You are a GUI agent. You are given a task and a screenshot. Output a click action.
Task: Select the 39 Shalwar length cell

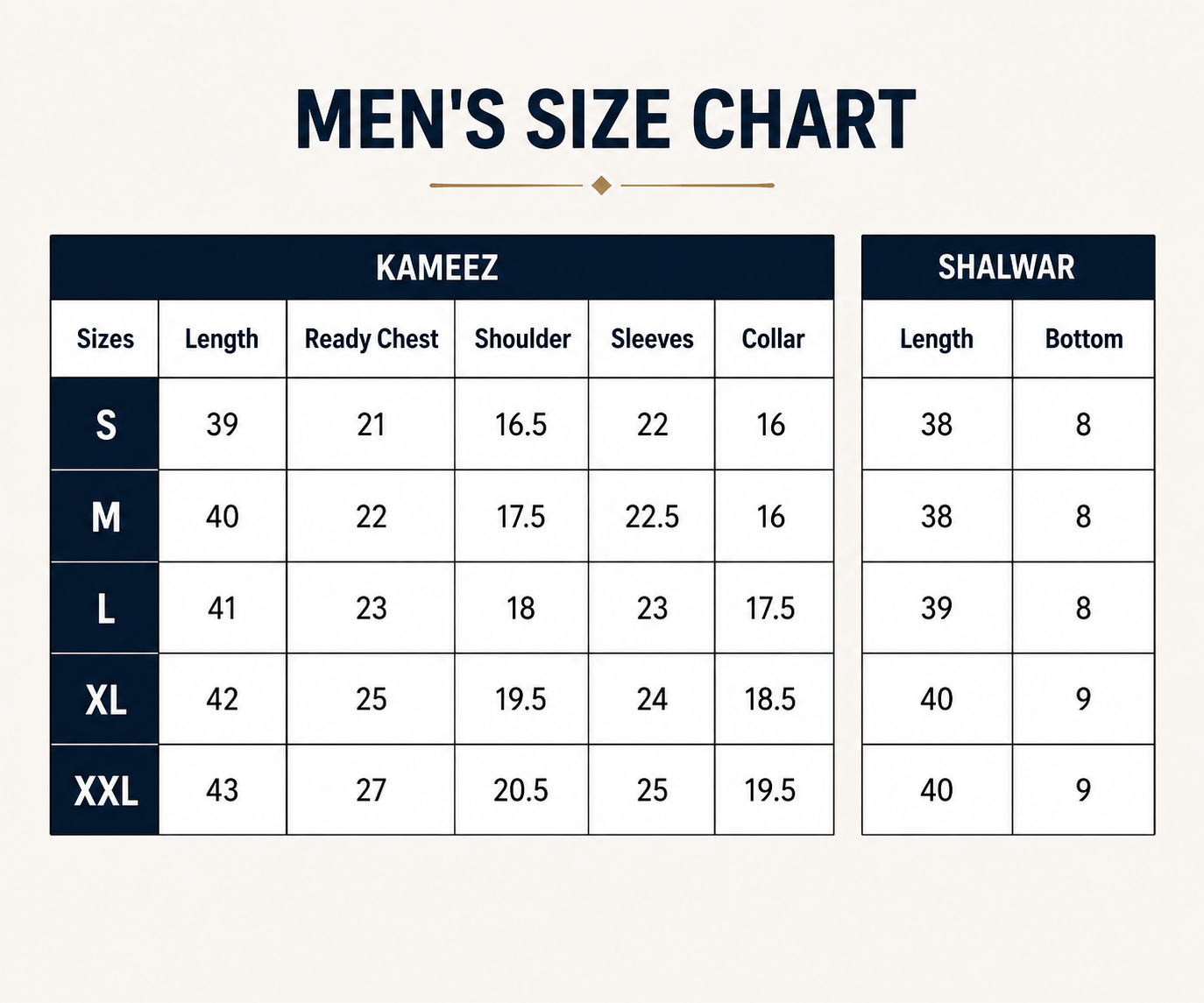[x=937, y=608]
